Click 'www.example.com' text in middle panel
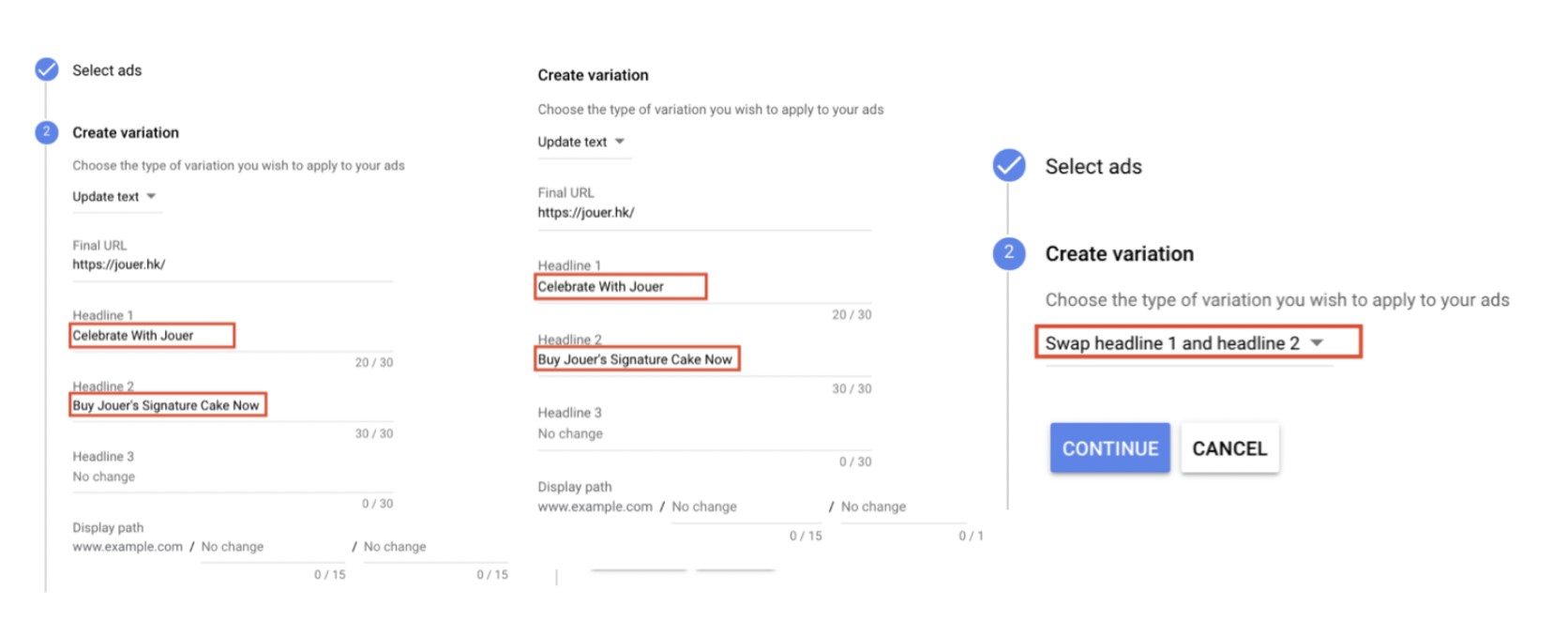Viewport: 1568px width, 636px height. [595, 507]
